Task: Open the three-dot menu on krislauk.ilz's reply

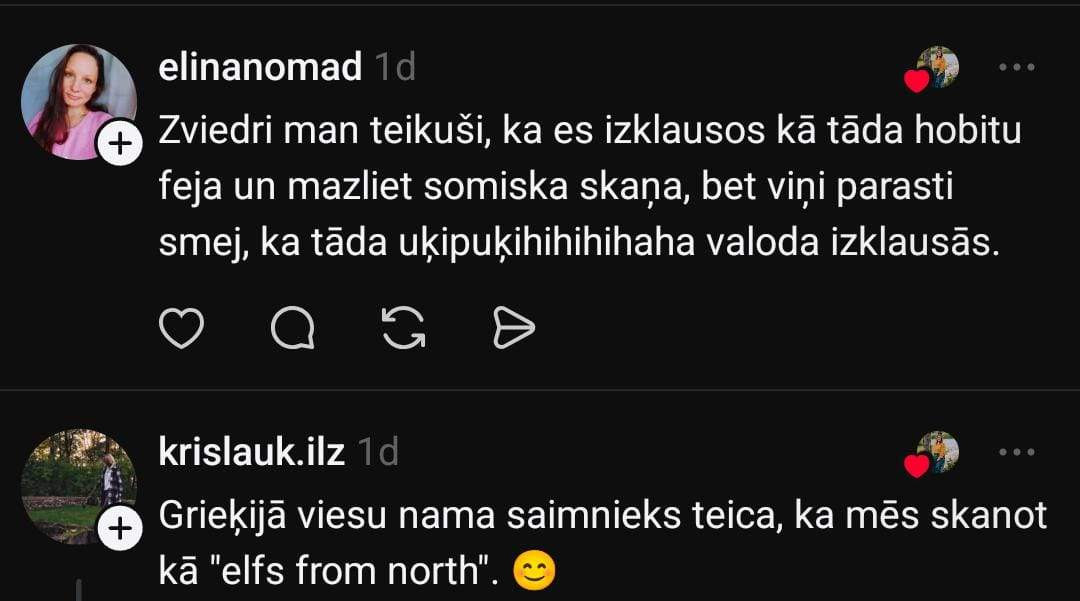Action: pyautogui.click(x=1017, y=452)
